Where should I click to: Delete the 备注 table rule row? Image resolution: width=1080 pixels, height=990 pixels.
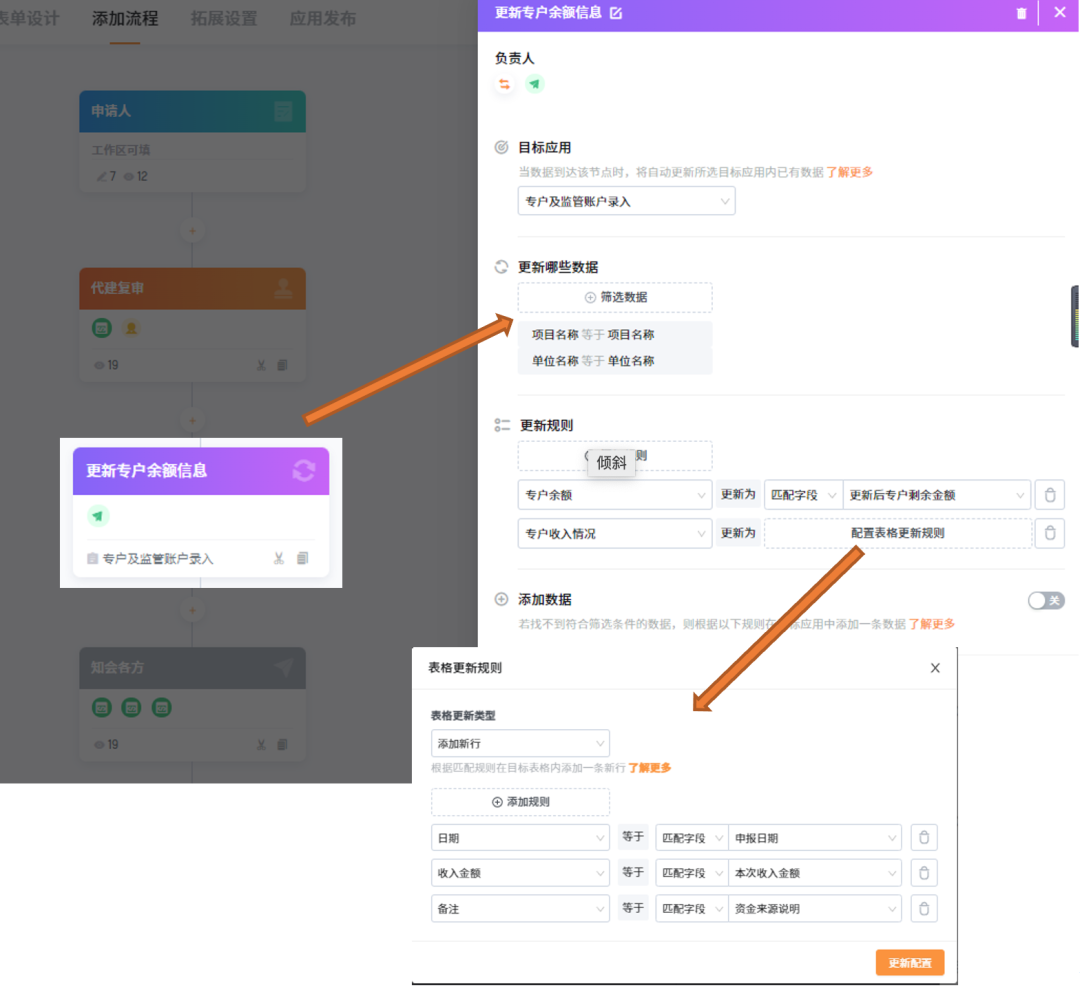(924, 908)
